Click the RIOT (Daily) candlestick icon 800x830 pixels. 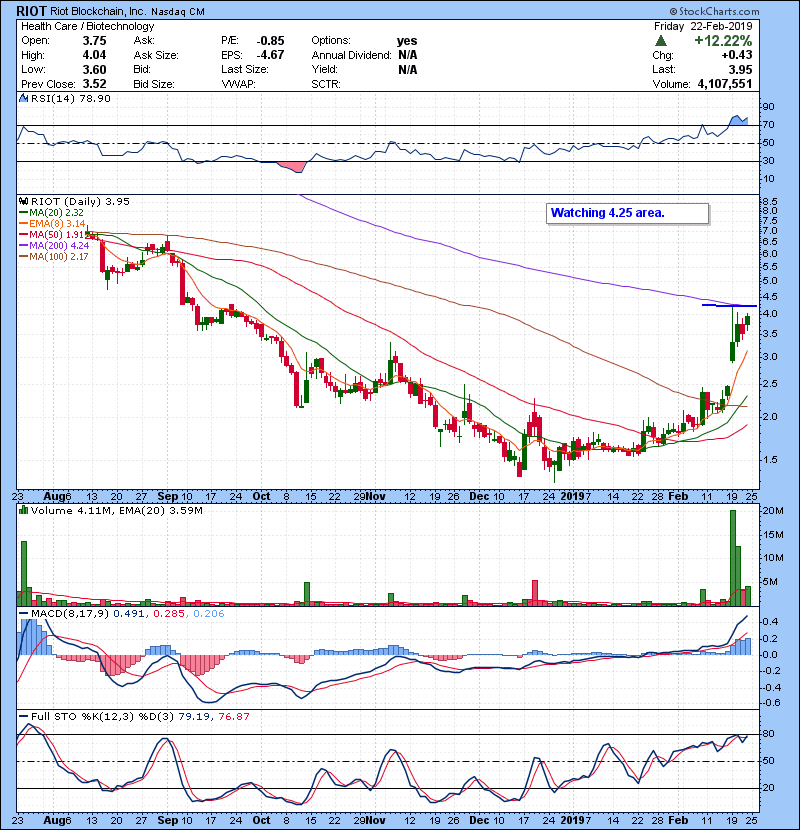point(23,201)
